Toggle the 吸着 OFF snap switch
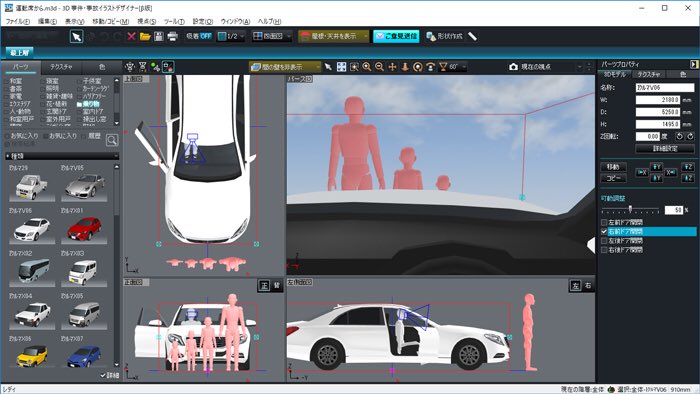 [199, 36]
